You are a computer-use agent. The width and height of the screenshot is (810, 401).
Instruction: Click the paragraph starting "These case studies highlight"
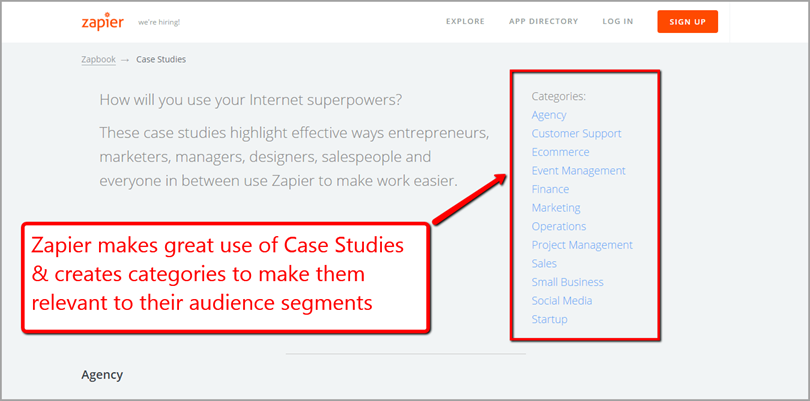tap(294, 157)
